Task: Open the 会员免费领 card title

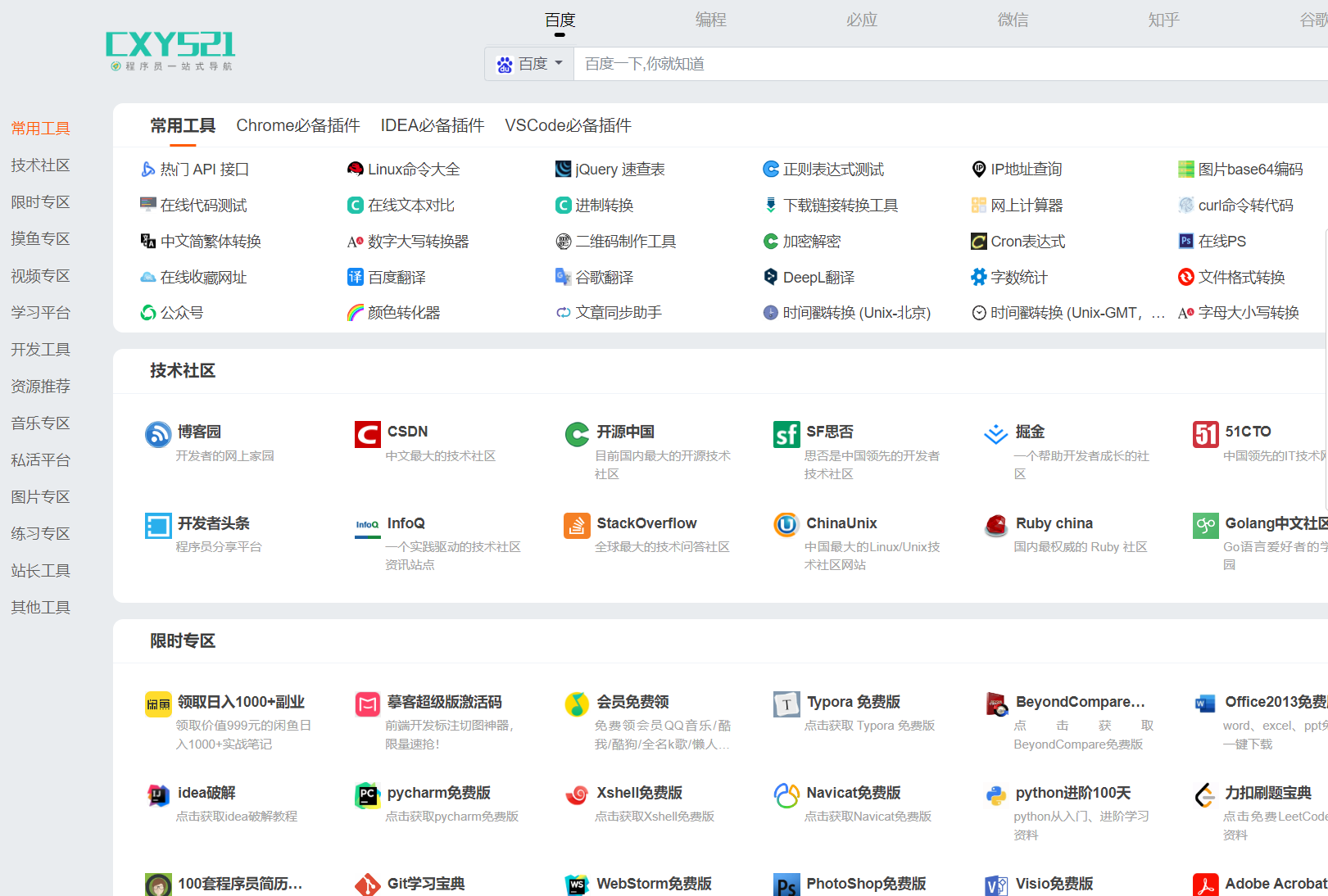Action: coord(632,702)
